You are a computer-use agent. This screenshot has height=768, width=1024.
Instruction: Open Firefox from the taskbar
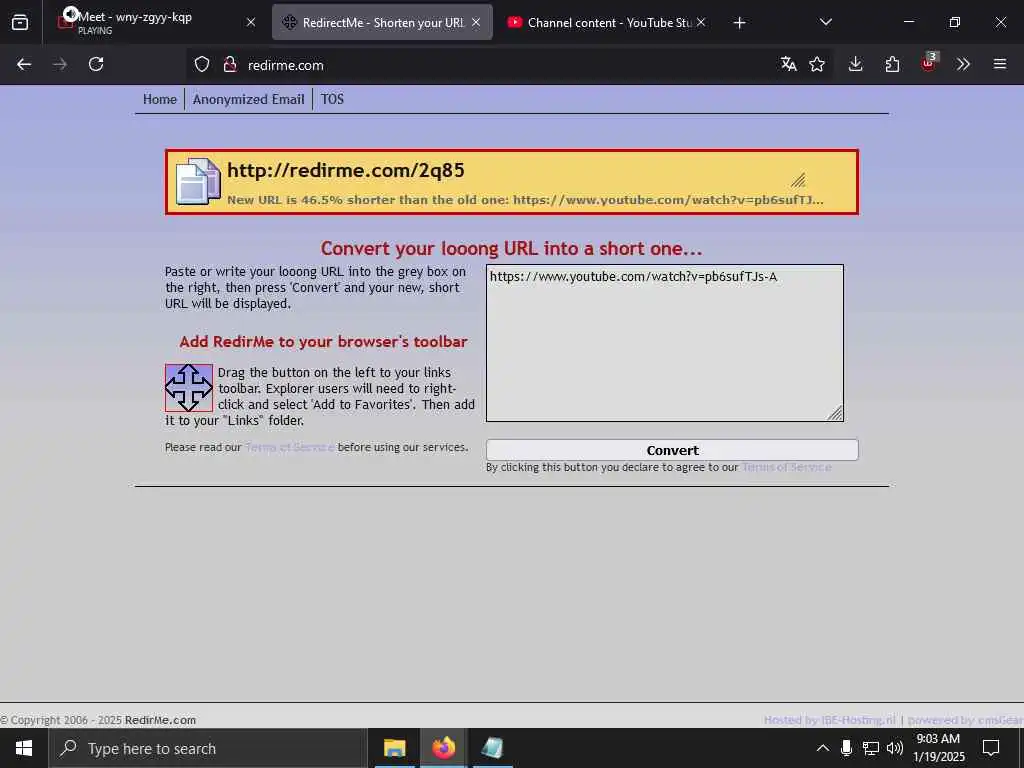coord(443,748)
